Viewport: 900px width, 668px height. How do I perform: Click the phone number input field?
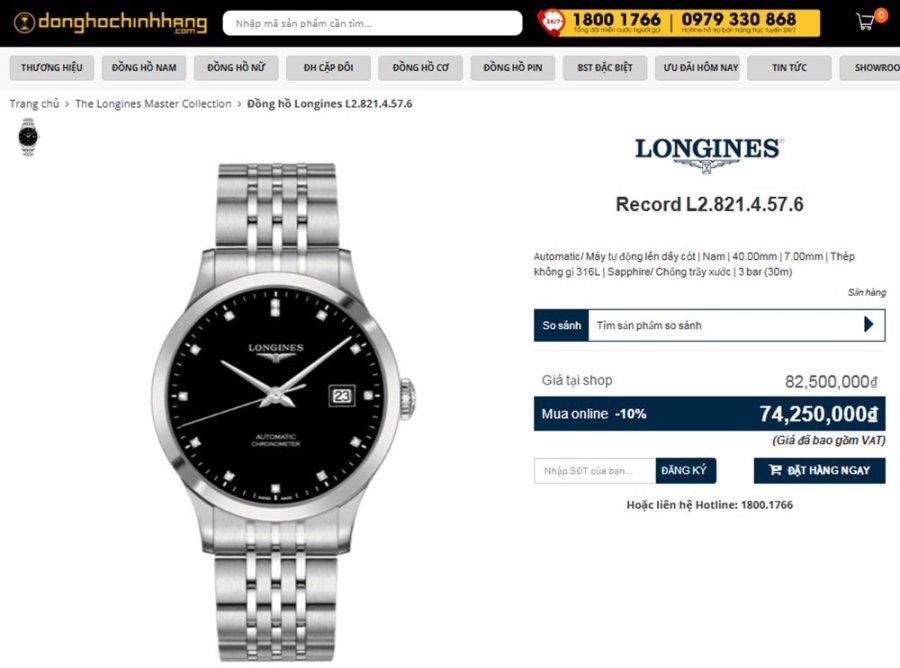coord(595,471)
